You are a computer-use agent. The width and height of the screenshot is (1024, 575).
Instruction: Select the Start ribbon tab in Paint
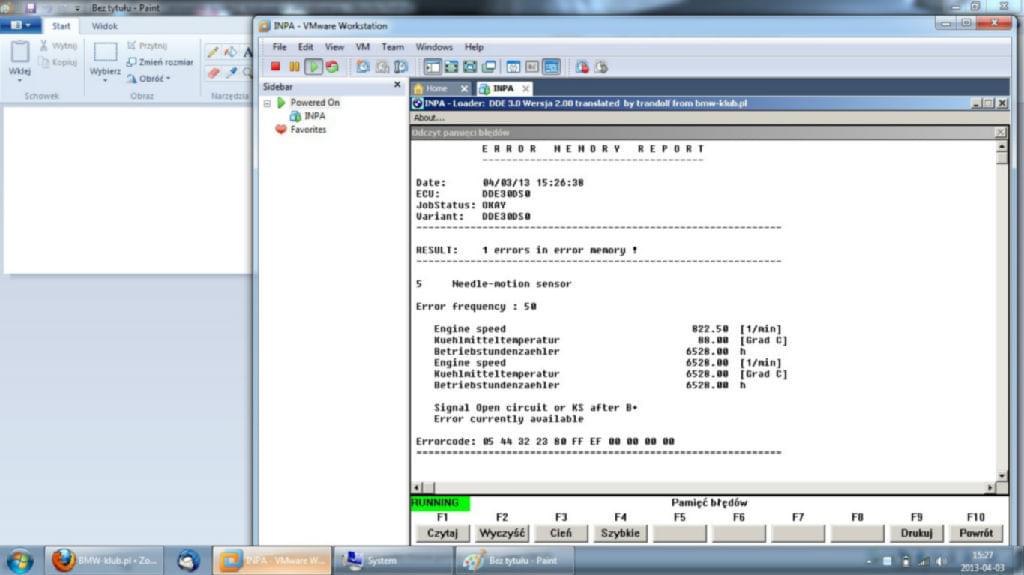pyautogui.click(x=61, y=26)
